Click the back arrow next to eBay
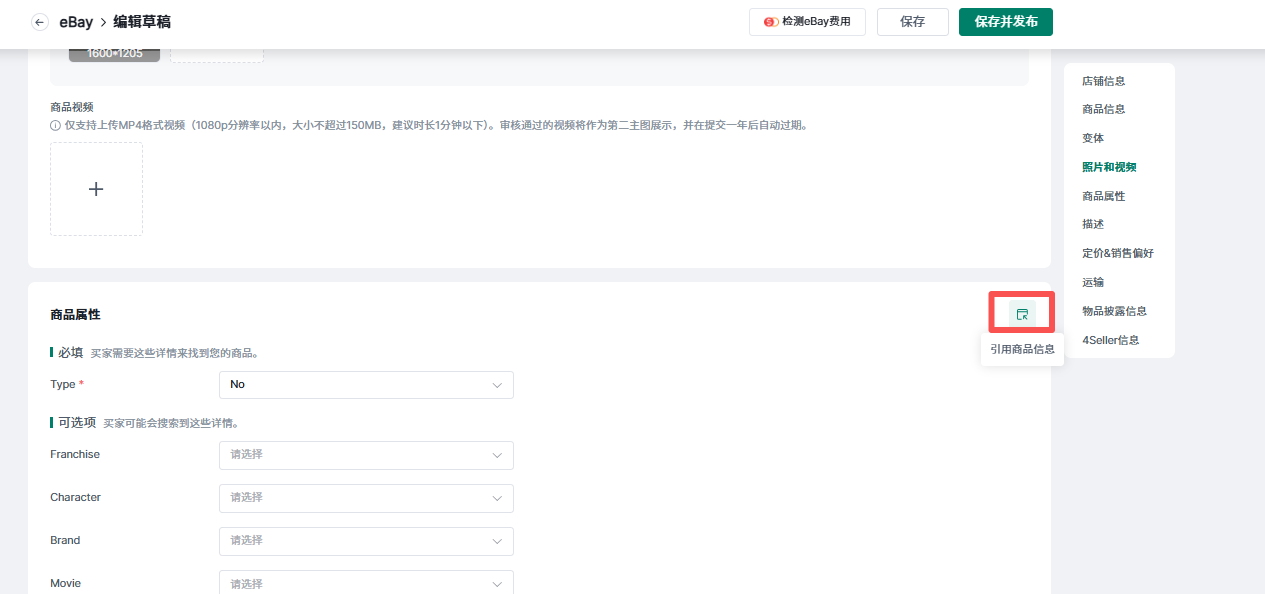This screenshot has height=594, width=1265. tap(40, 22)
